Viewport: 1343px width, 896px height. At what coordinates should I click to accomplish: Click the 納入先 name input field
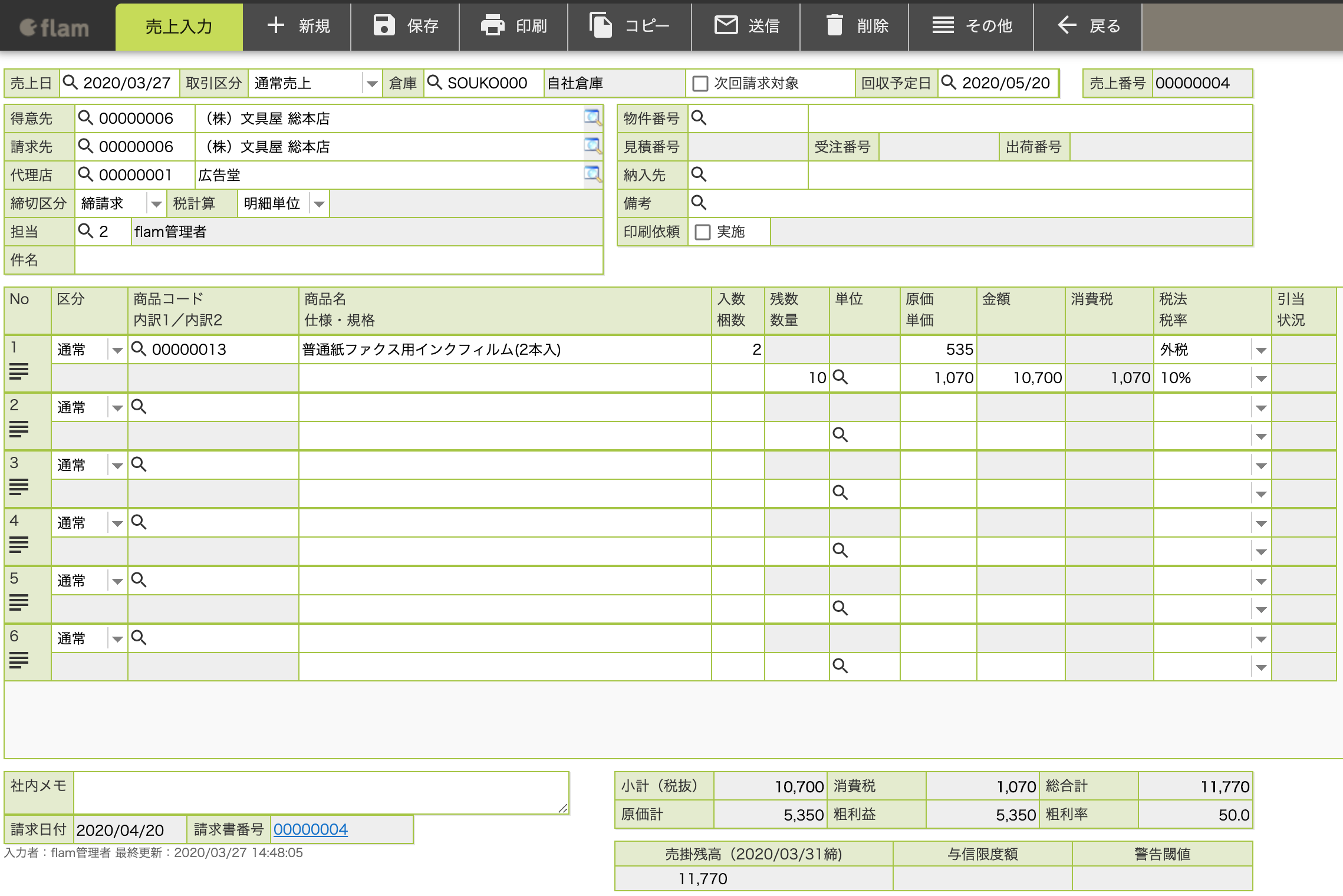tap(1030, 175)
